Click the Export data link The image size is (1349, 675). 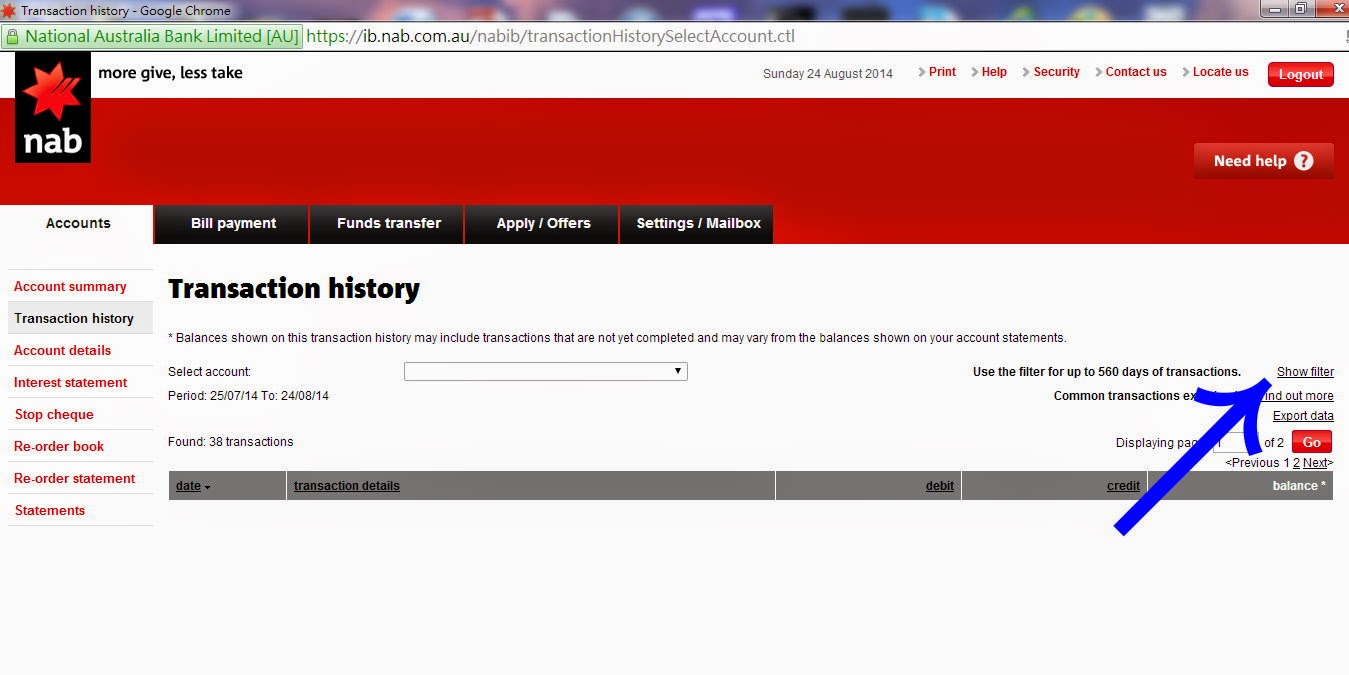[x=1303, y=416]
